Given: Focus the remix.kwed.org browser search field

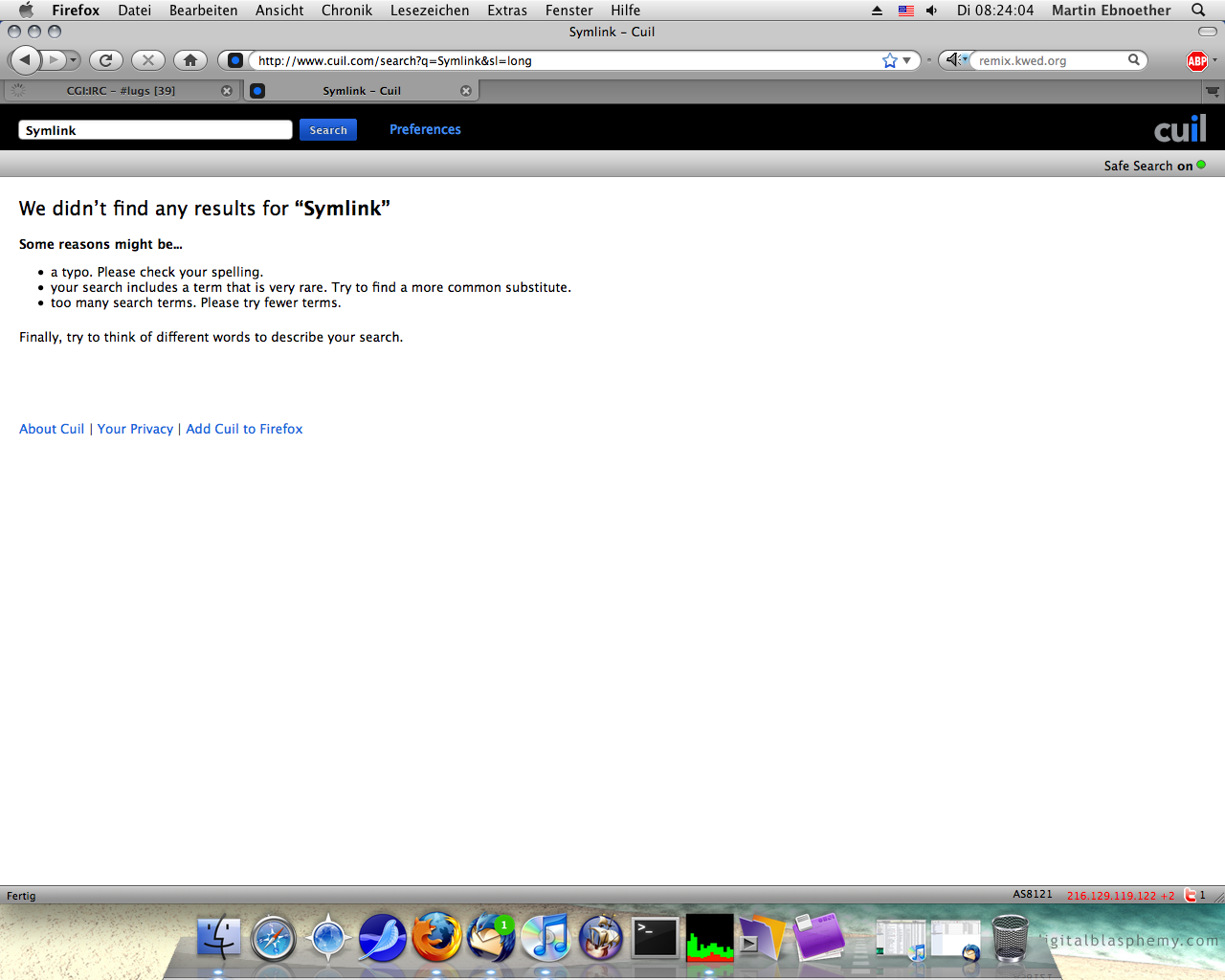Looking at the screenshot, I should click(1050, 60).
